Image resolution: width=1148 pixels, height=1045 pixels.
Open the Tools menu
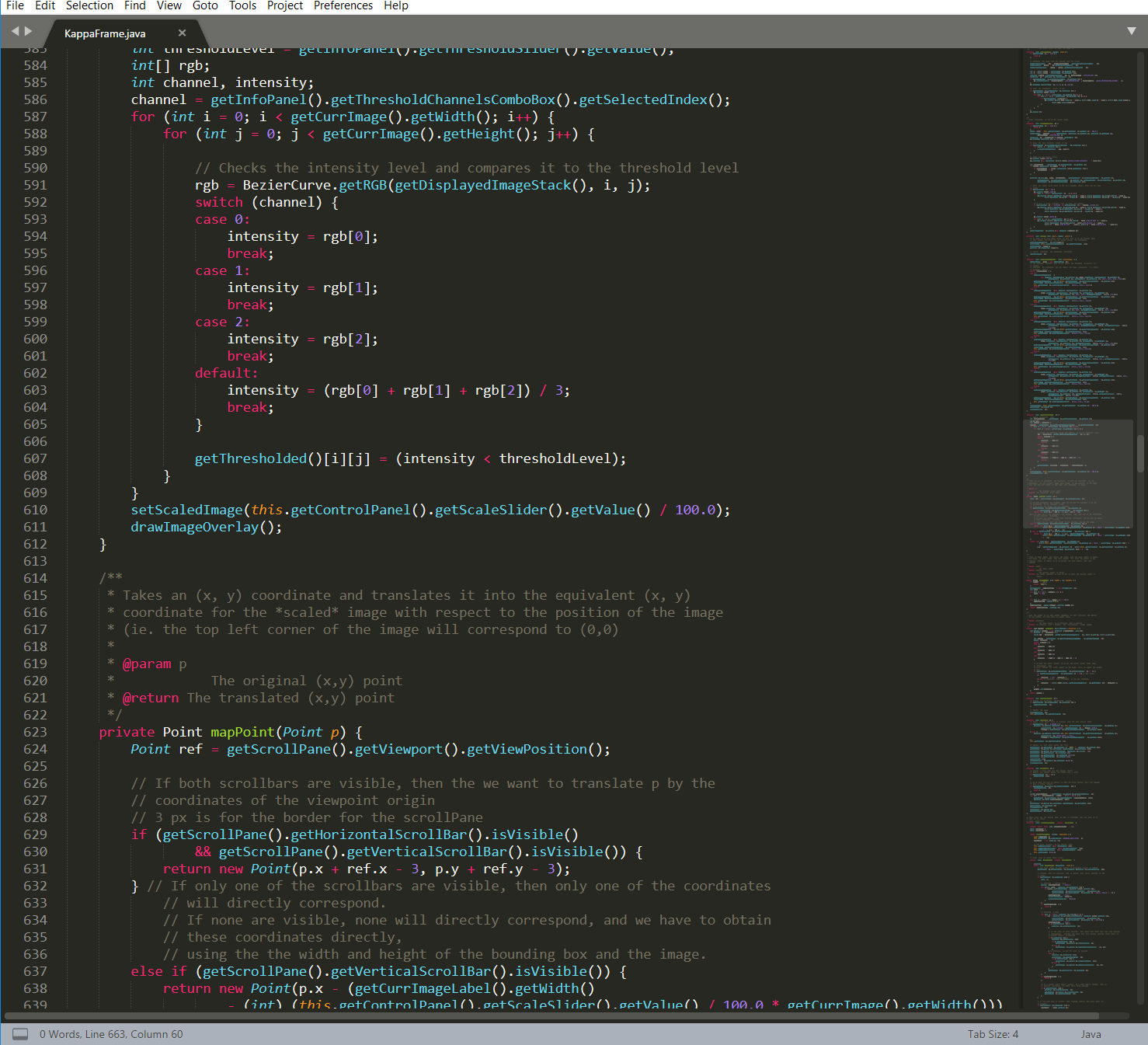[x=242, y=5]
